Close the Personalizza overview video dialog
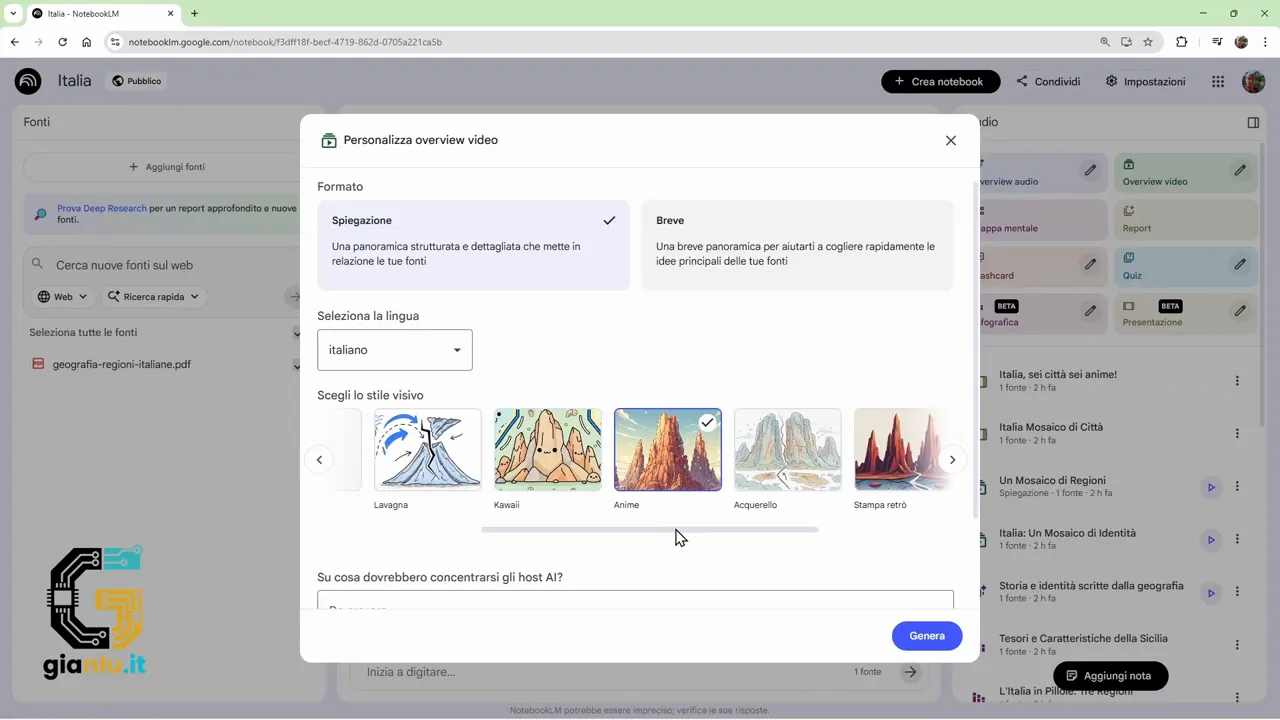This screenshot has width=1280, height=720. (x=951, y=141)
